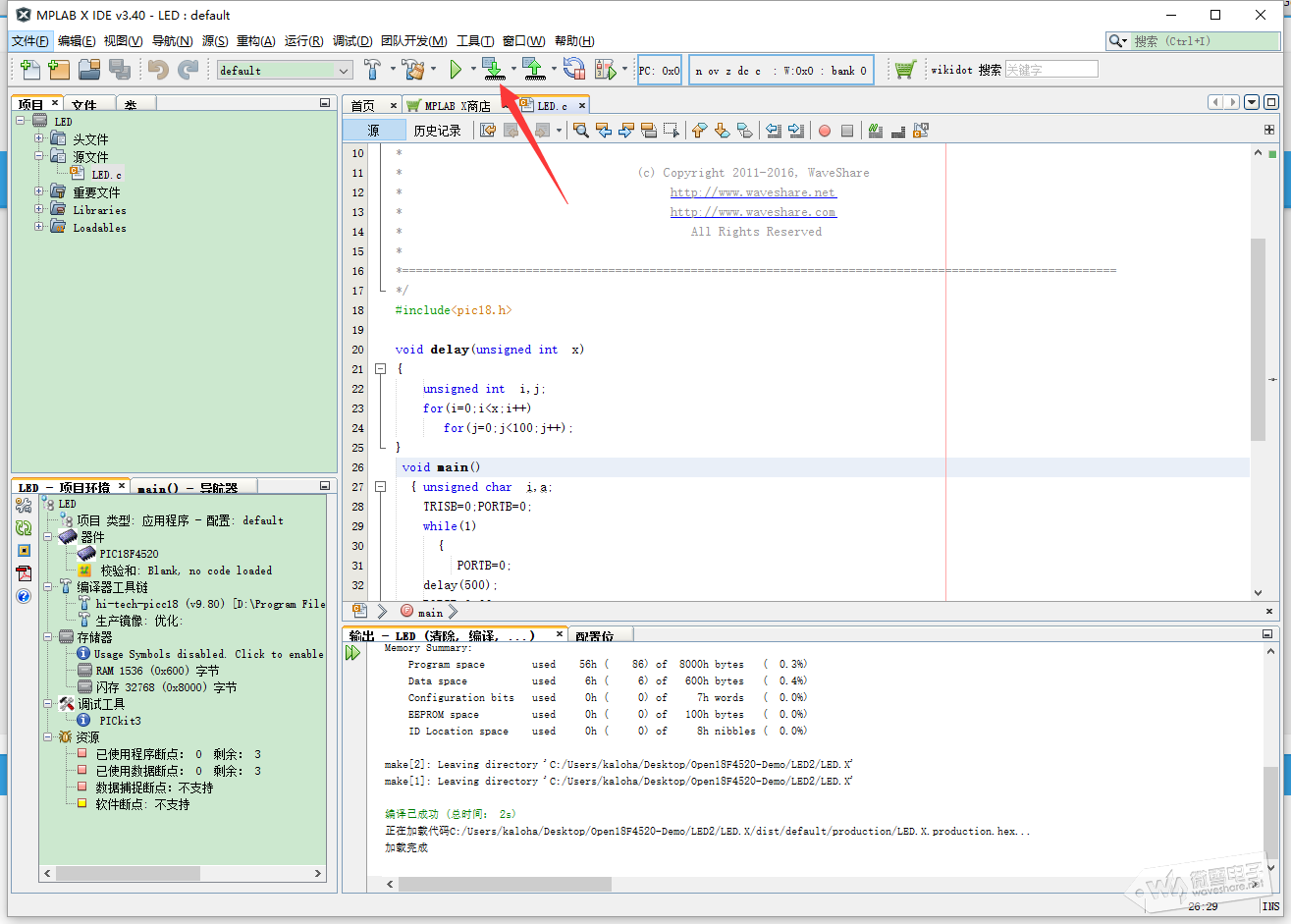Switch to 历史记录 view in editor
The image size is (1291, 924).
point(437,131)
